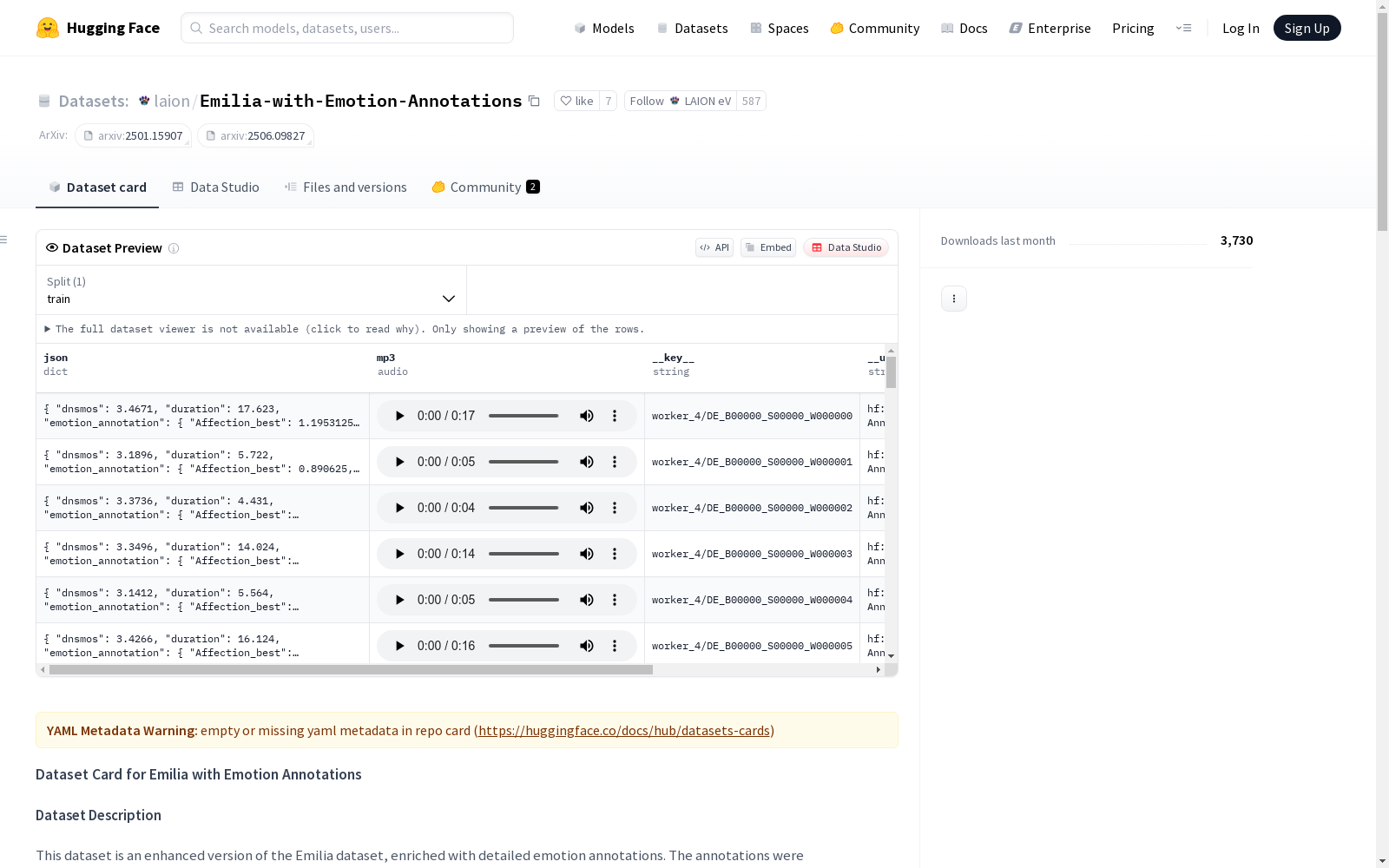Open the Files and versions tab
The width and height of the screenshot is (1389, 868).
point(346,187)
